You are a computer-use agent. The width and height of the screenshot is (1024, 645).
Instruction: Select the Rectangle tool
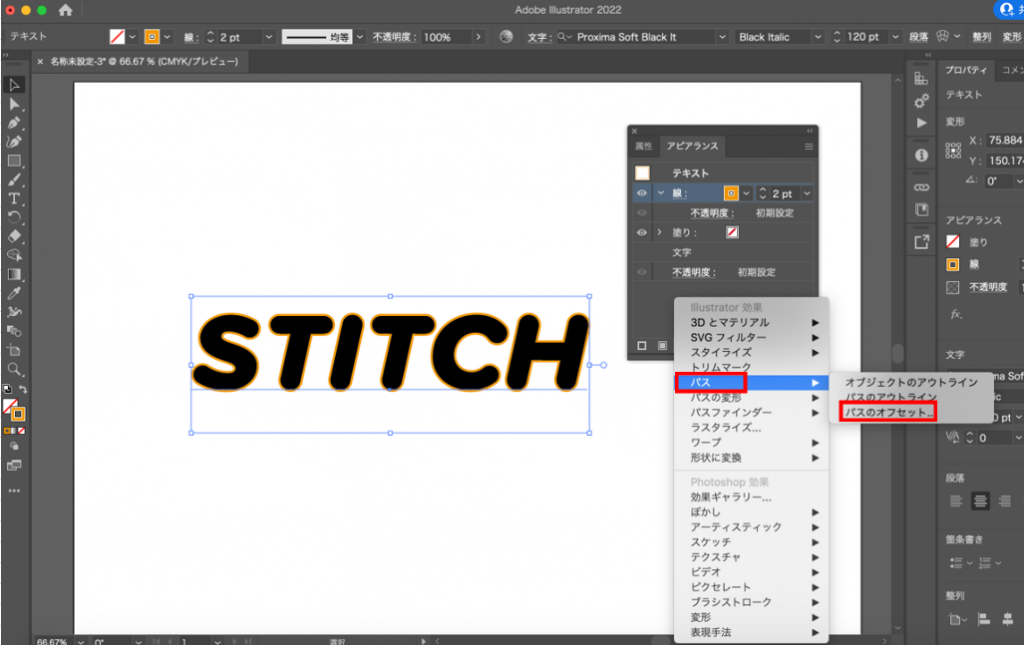(14, 161)
